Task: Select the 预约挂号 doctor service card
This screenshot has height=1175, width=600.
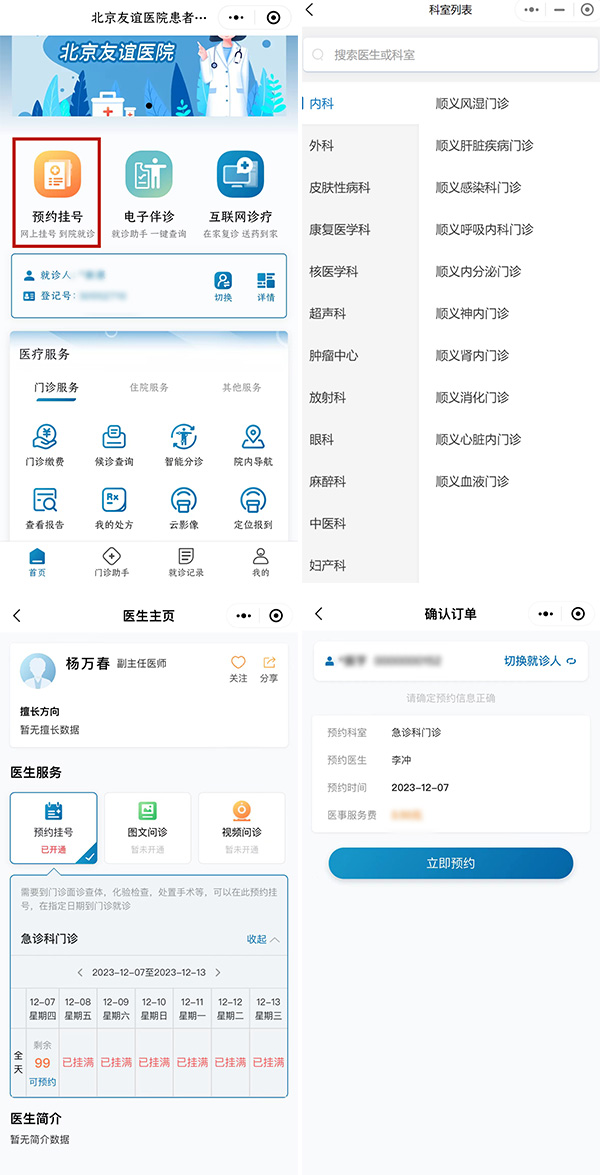Action: [x=54, y=828]
